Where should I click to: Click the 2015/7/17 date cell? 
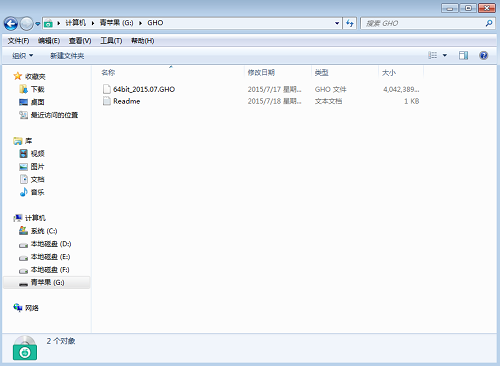point(274,89)
